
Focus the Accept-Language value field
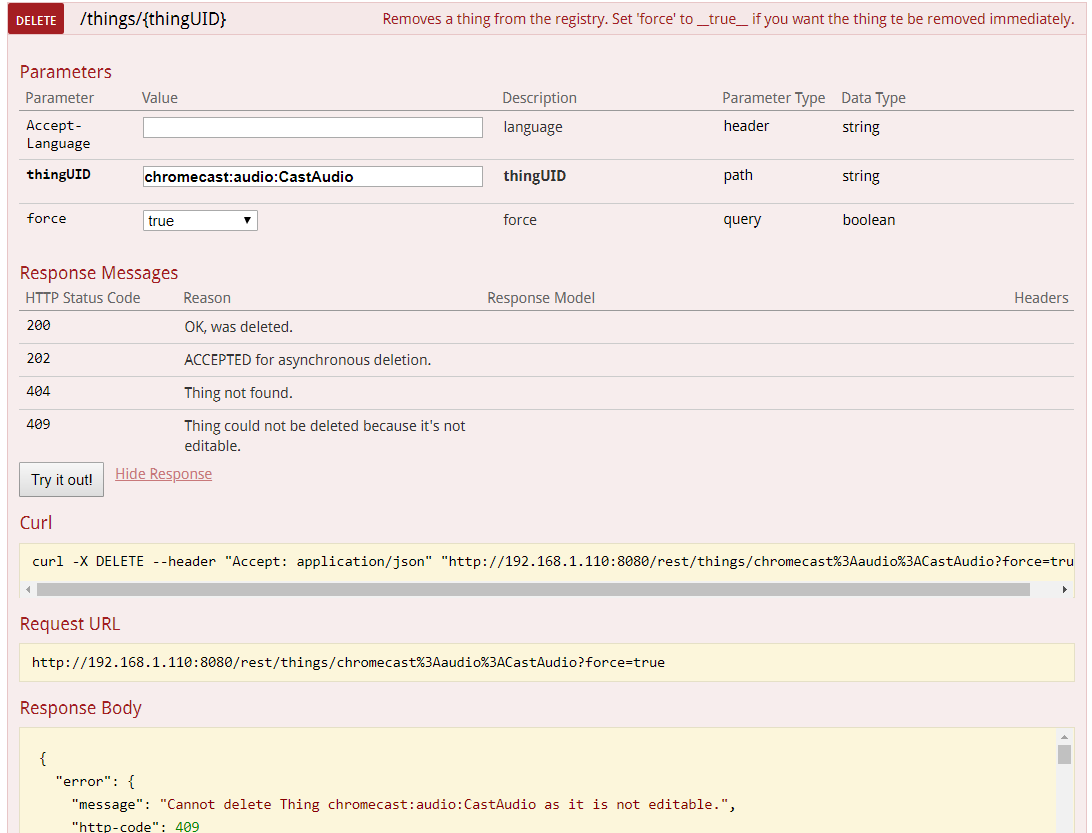(312, 128)
